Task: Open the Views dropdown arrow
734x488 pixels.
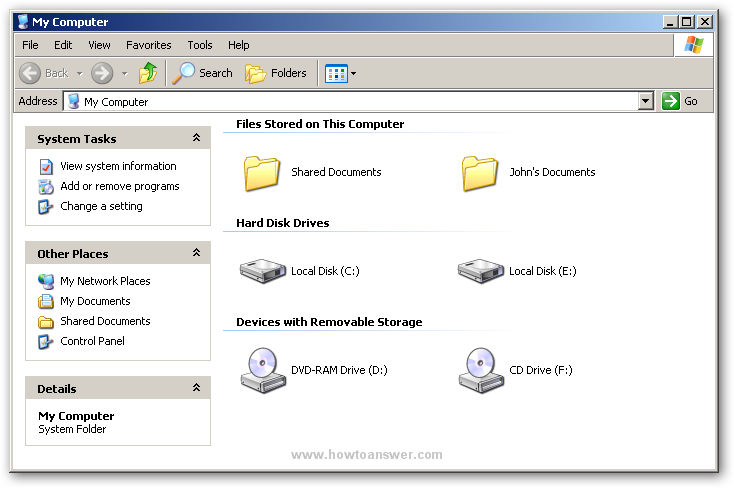Action: pyautogui.click(x=353, y=74)
